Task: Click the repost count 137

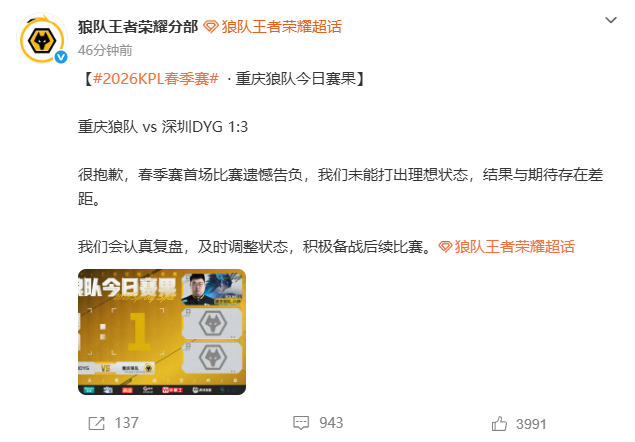Action: click(127, 423)
